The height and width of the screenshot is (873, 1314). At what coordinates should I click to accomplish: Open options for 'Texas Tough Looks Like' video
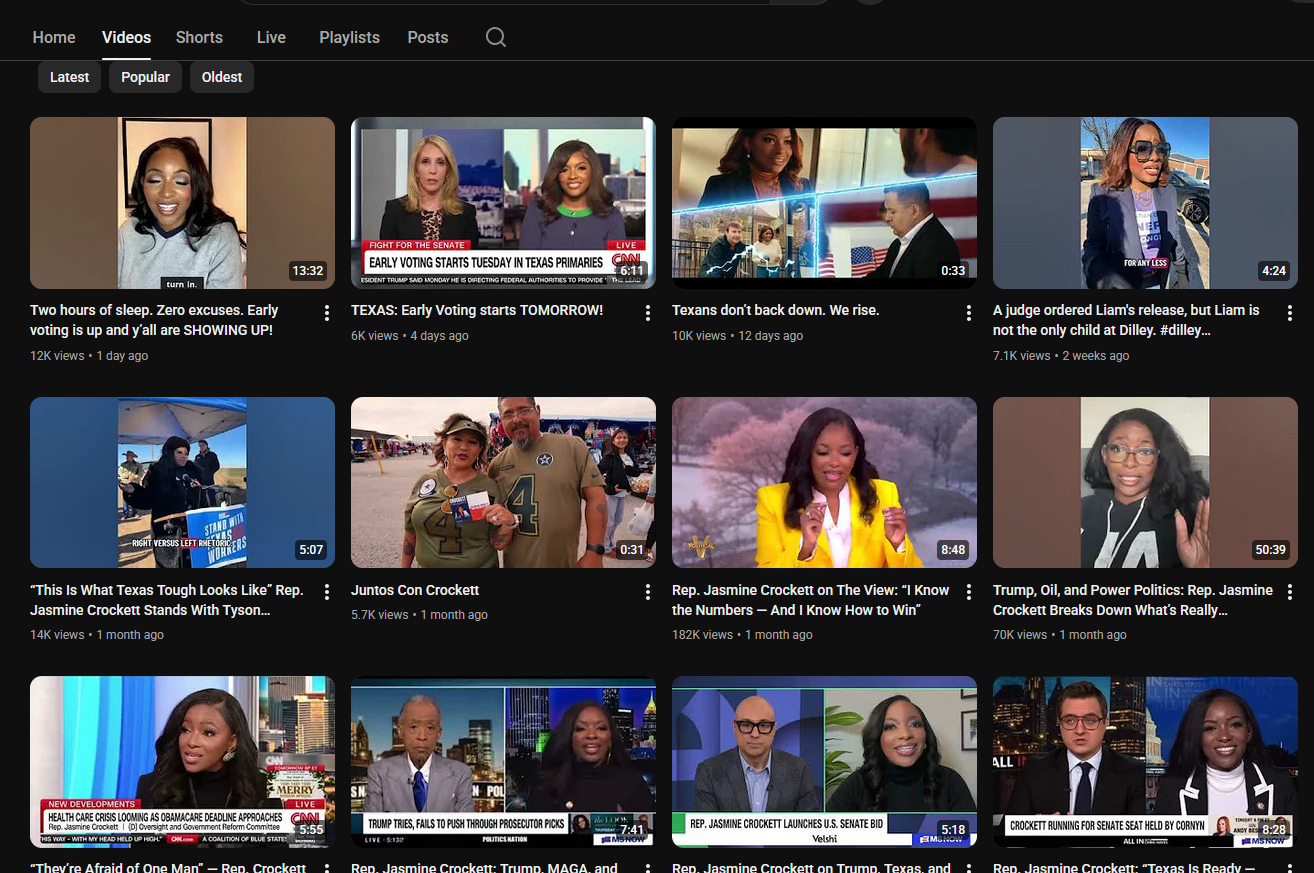pos(327,593)
